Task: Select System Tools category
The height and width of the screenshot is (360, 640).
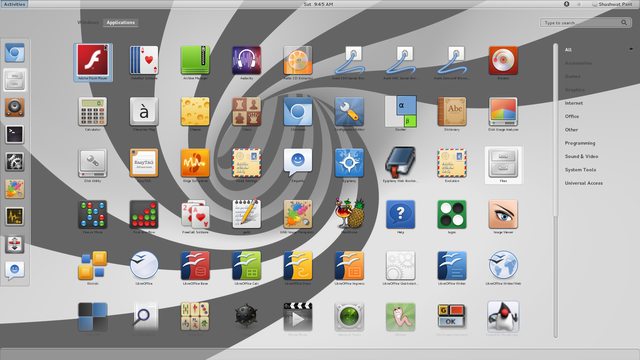Action: 580,170
